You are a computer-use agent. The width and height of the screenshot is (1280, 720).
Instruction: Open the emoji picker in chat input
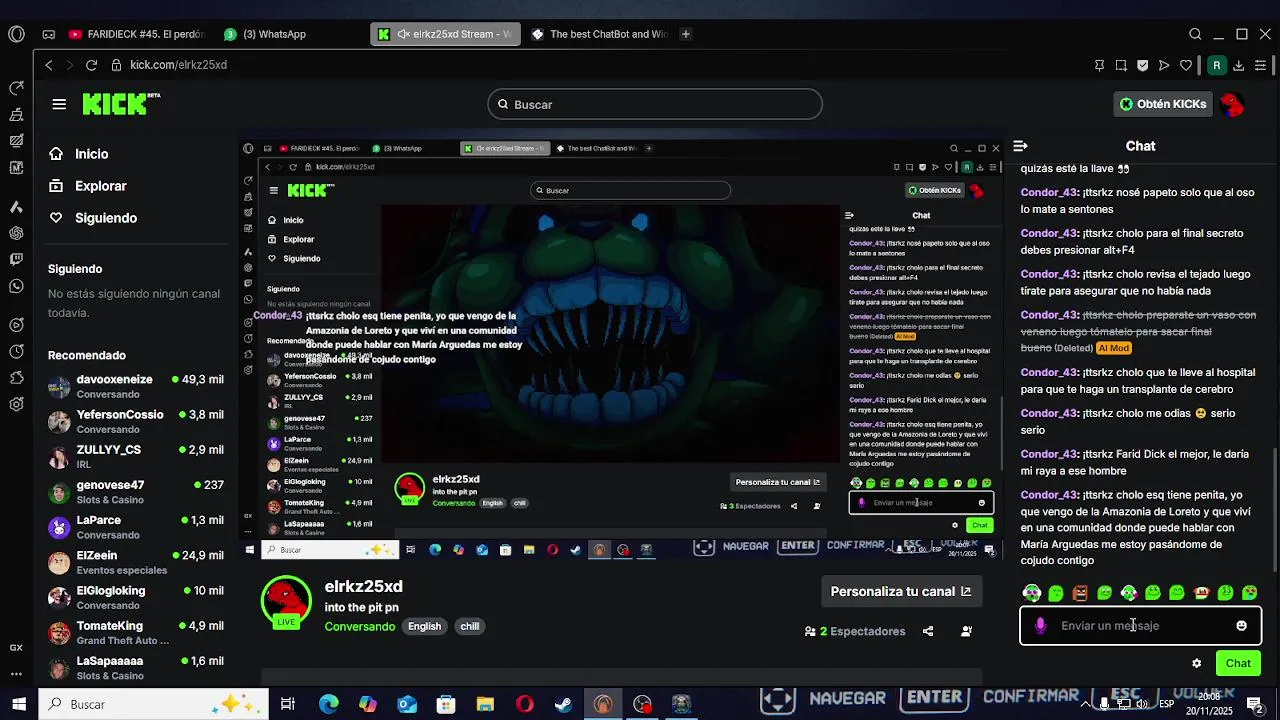1241,626
